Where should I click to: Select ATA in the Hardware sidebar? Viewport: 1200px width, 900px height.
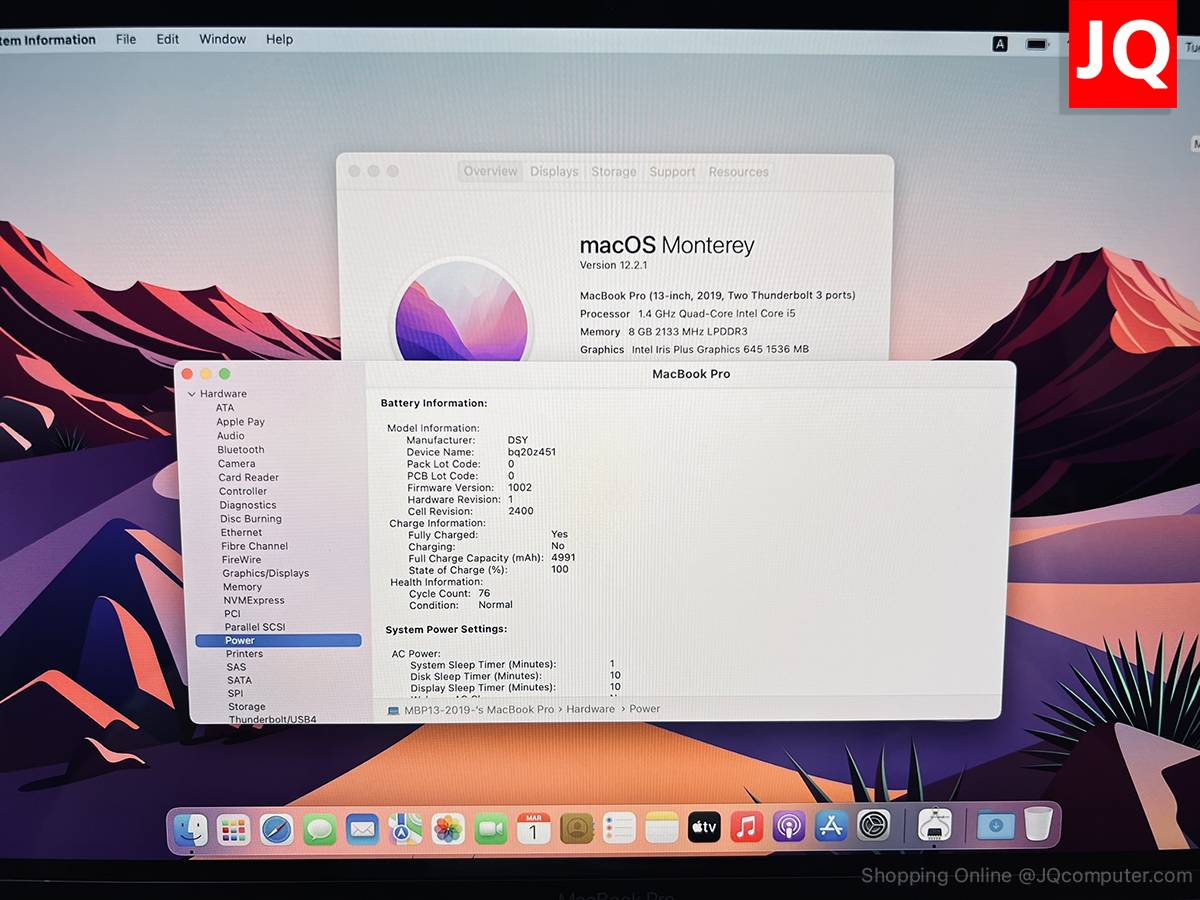click(225, 408)
